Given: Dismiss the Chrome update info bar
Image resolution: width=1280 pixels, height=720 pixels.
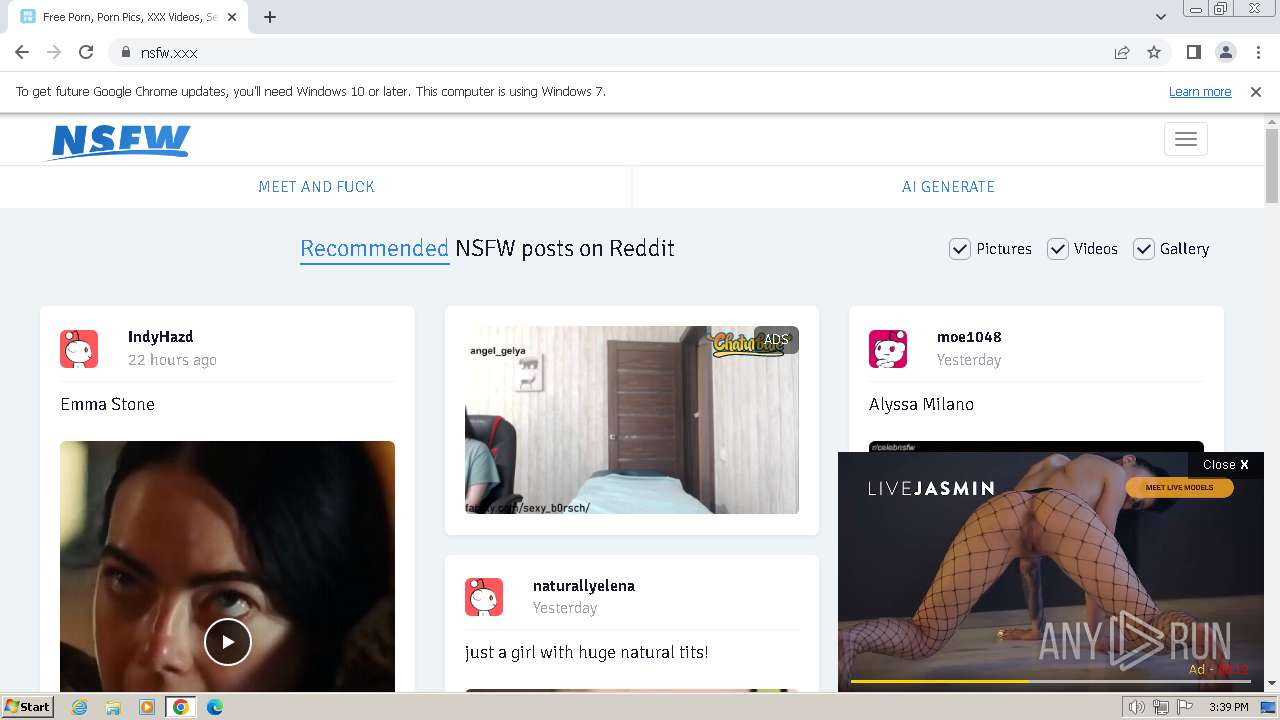Looking at the screenshot, I should click(x=1256, y=91).
